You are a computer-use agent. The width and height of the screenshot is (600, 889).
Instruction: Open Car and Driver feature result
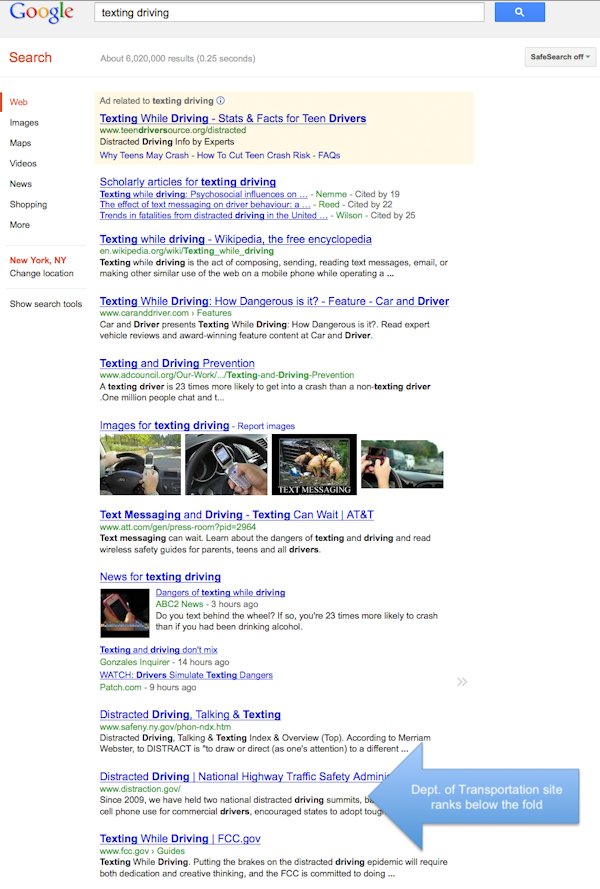[274, 301]
